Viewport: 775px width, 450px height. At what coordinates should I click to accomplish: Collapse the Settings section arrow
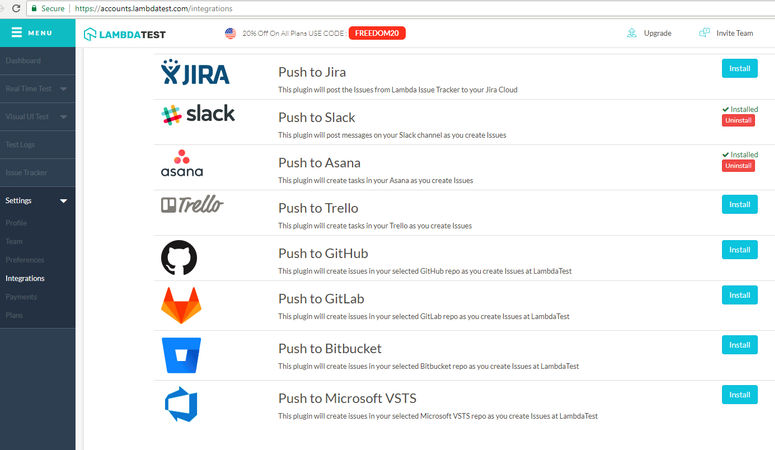coord(63,201)
